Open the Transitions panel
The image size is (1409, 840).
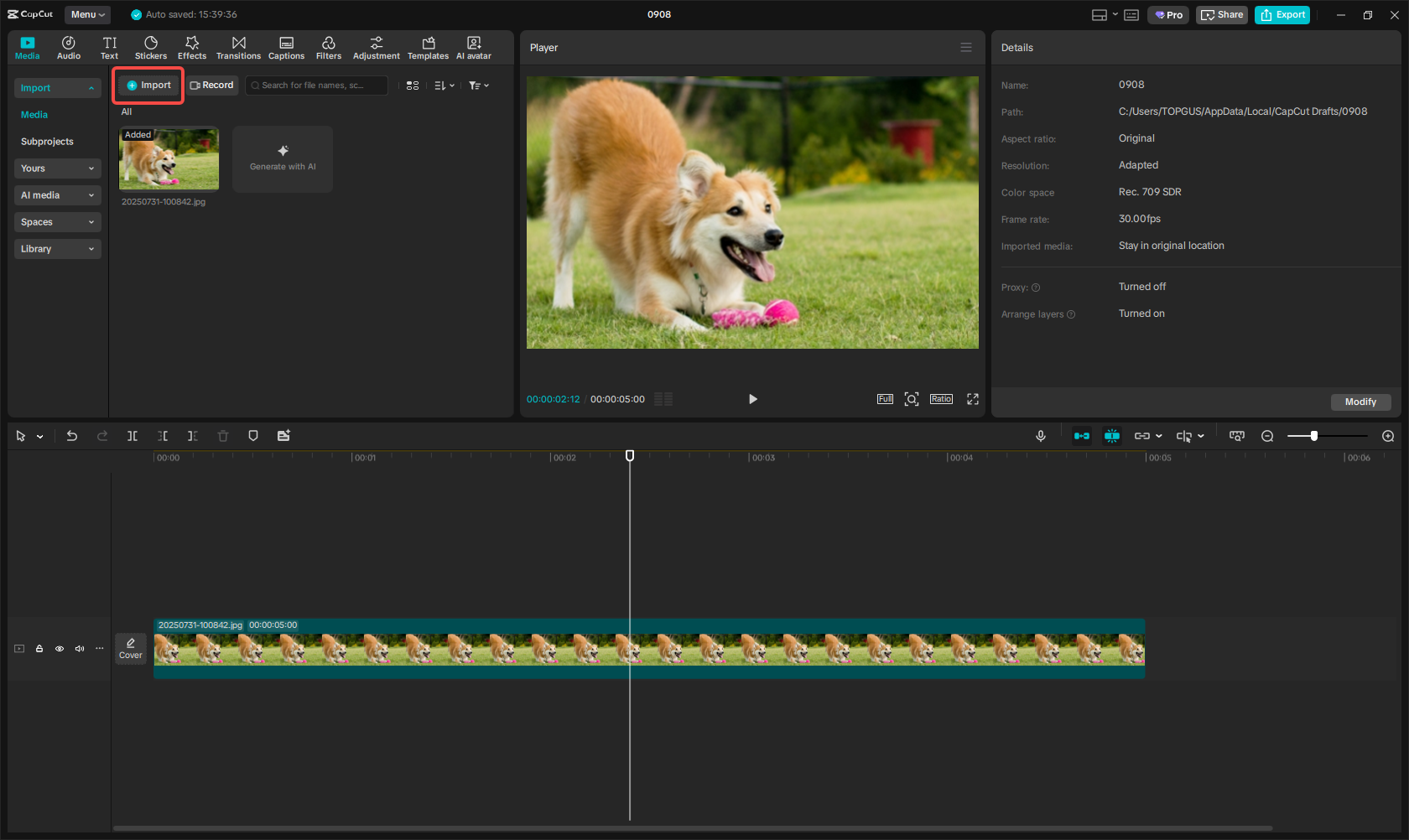(238, 48)
